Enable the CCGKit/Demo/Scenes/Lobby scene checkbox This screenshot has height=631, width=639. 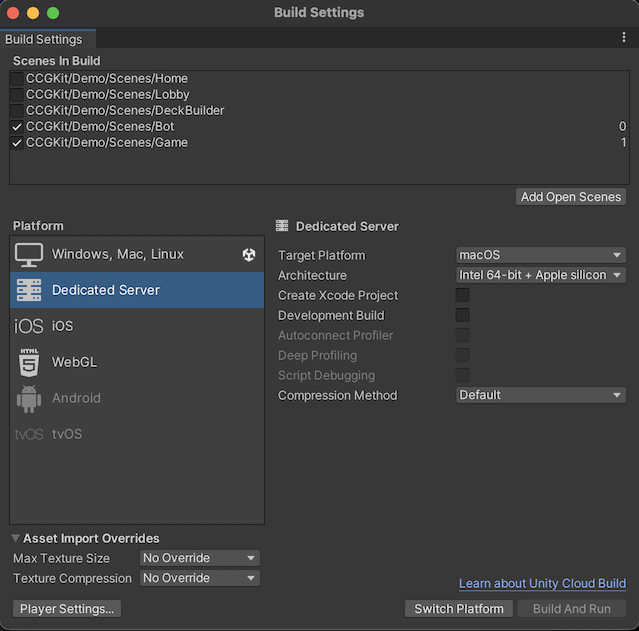17,95
